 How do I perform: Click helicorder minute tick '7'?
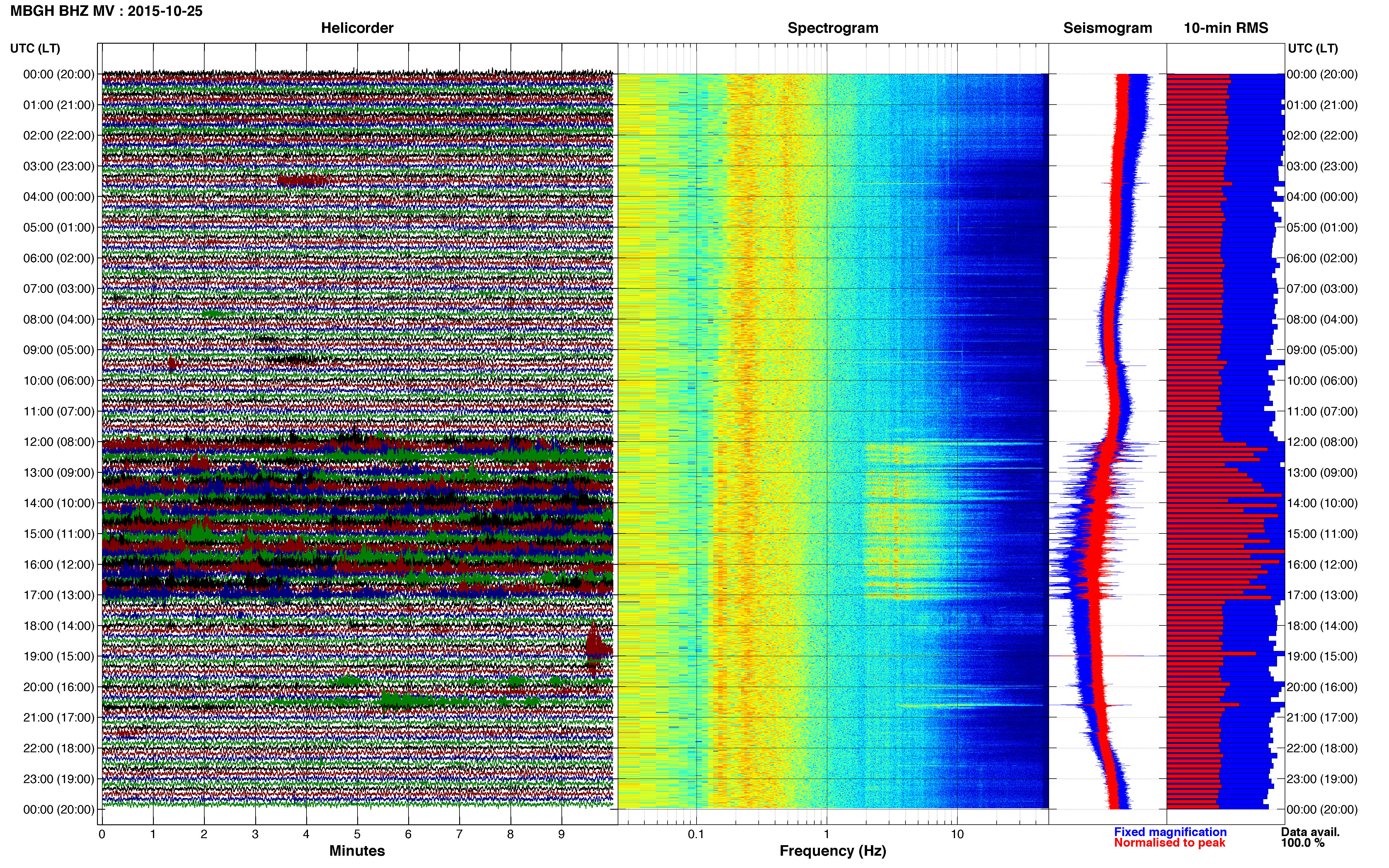459,835
